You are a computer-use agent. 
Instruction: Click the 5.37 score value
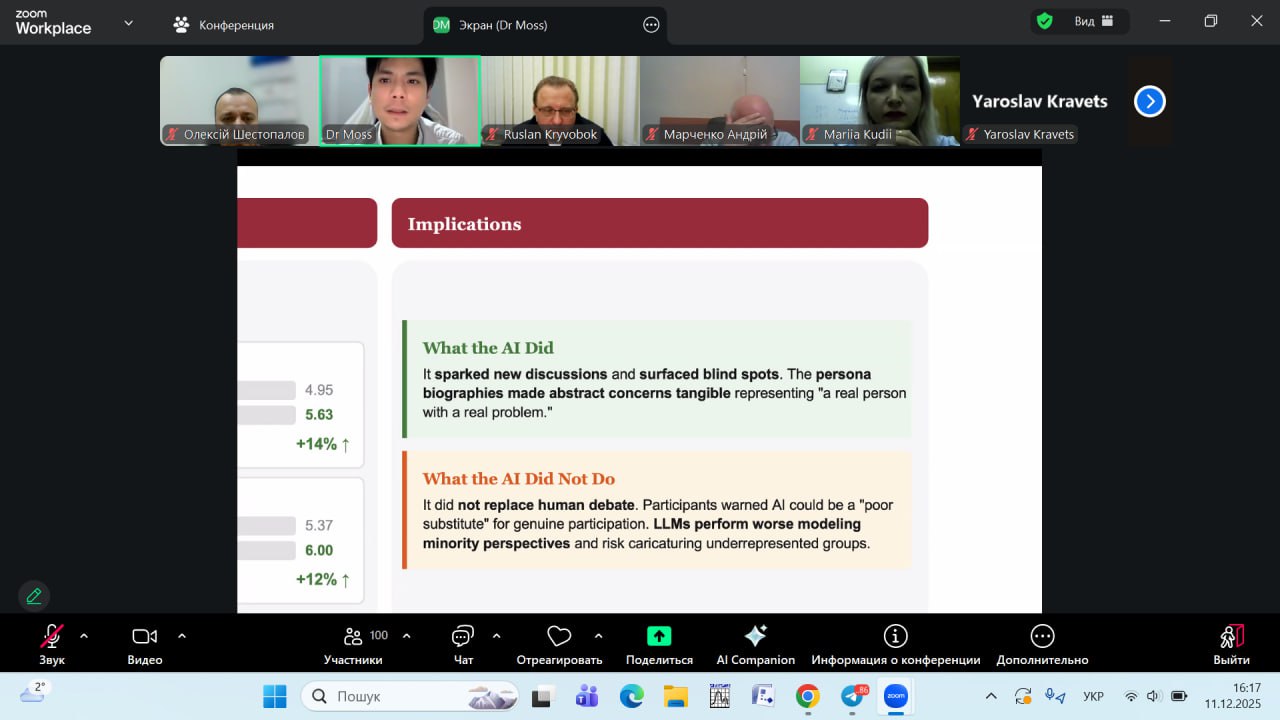[319, 525]
